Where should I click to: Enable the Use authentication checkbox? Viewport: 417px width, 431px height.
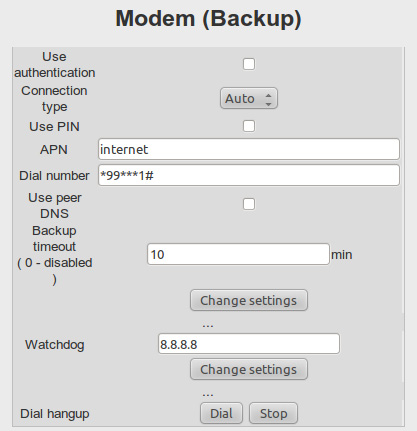(249, 64)
